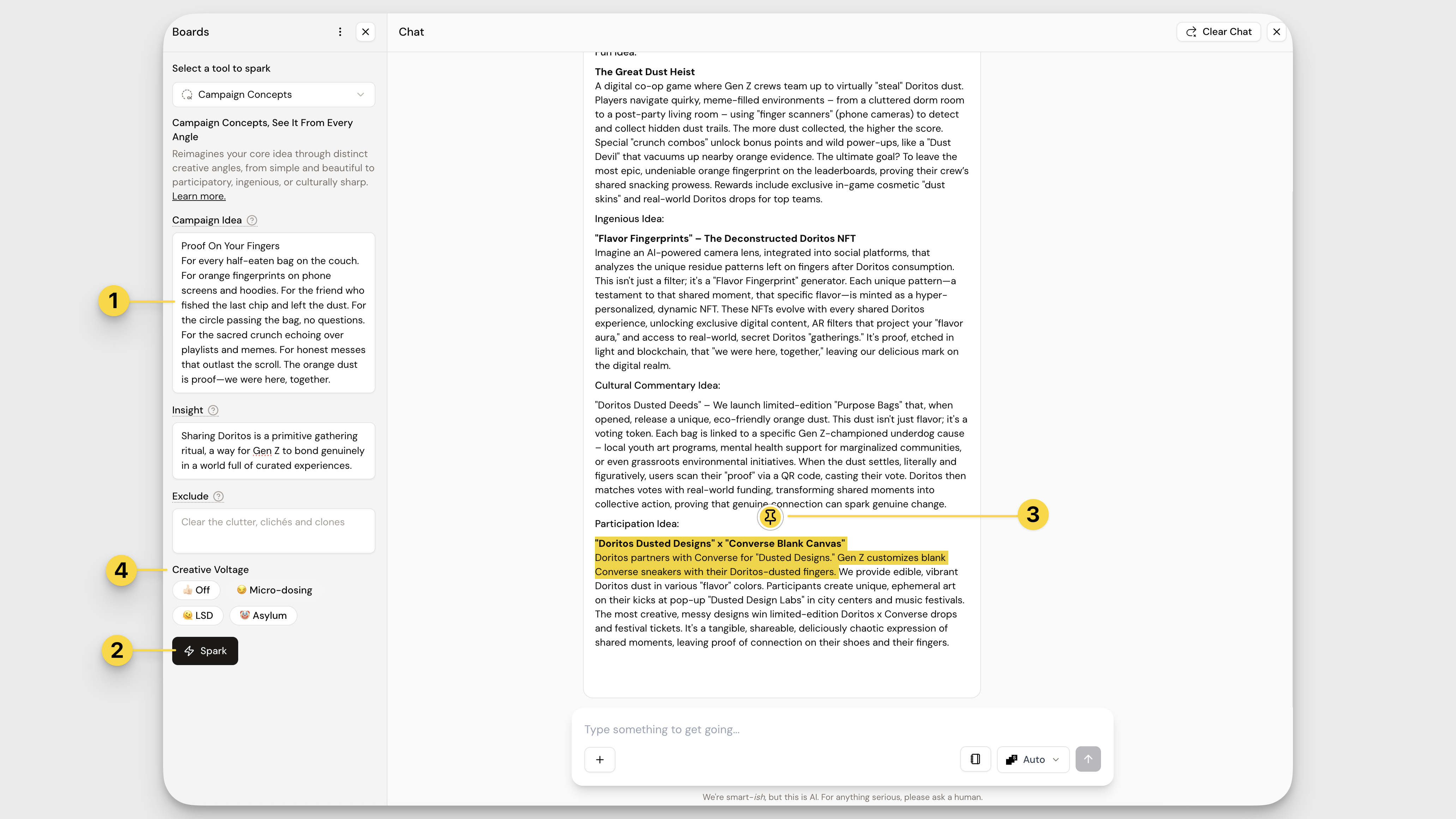Click the Spark button
Viewport: 1456px width, 819px height.
pos(205,651)
